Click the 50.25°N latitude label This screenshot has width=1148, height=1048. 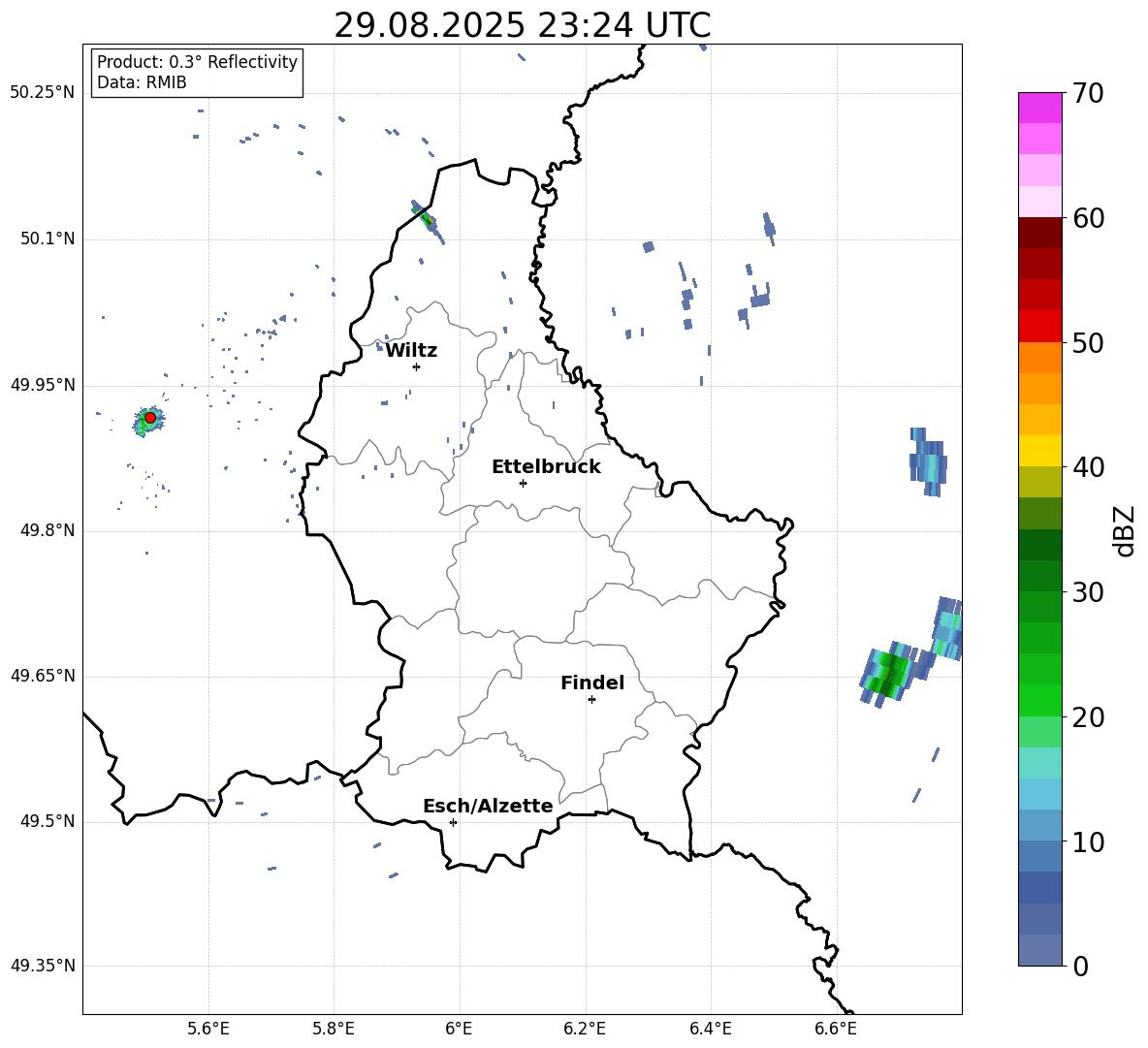point(43,93)
